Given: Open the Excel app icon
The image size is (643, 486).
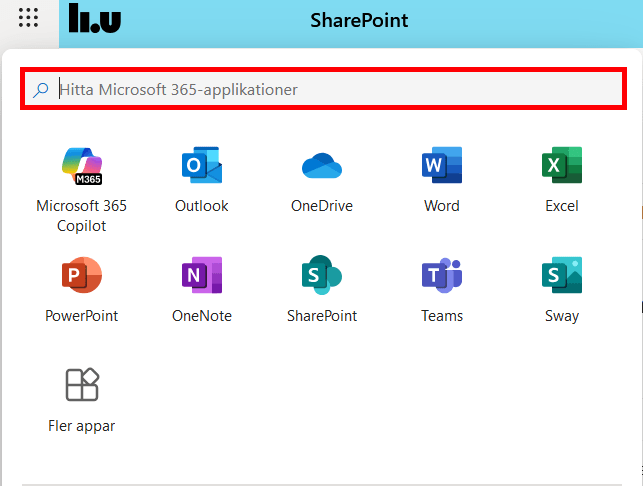Looking at the screenshot, I should pos(562,165).
